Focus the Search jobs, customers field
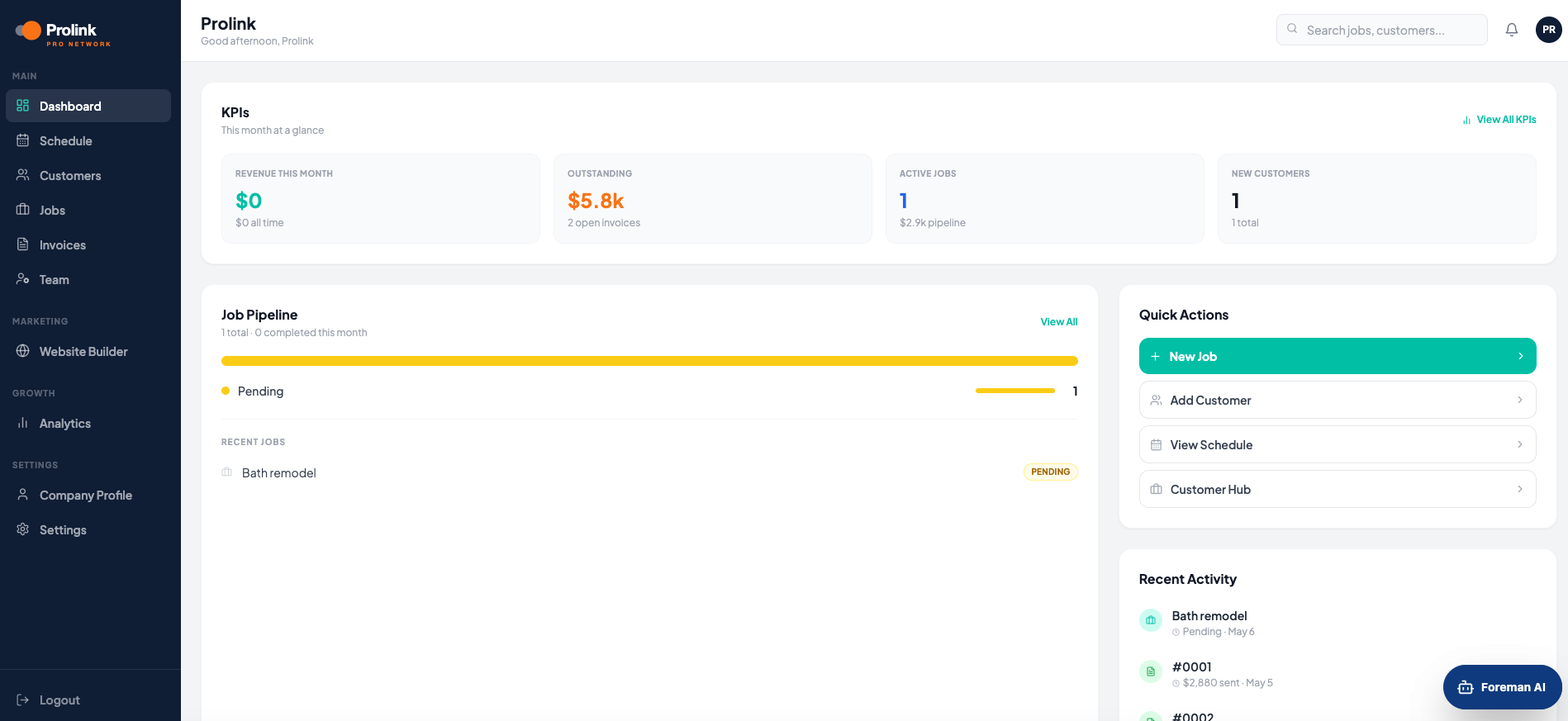The width and height of the screenshot is (1568, 721). [x=1382, y=30]
